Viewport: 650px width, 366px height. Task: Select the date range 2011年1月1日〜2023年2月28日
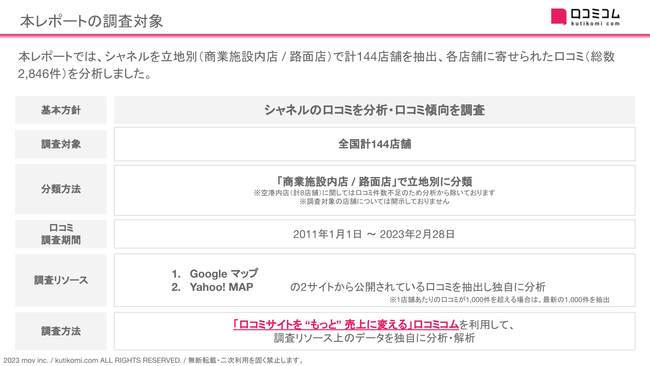pyautogui.click(x=374, y=234)
